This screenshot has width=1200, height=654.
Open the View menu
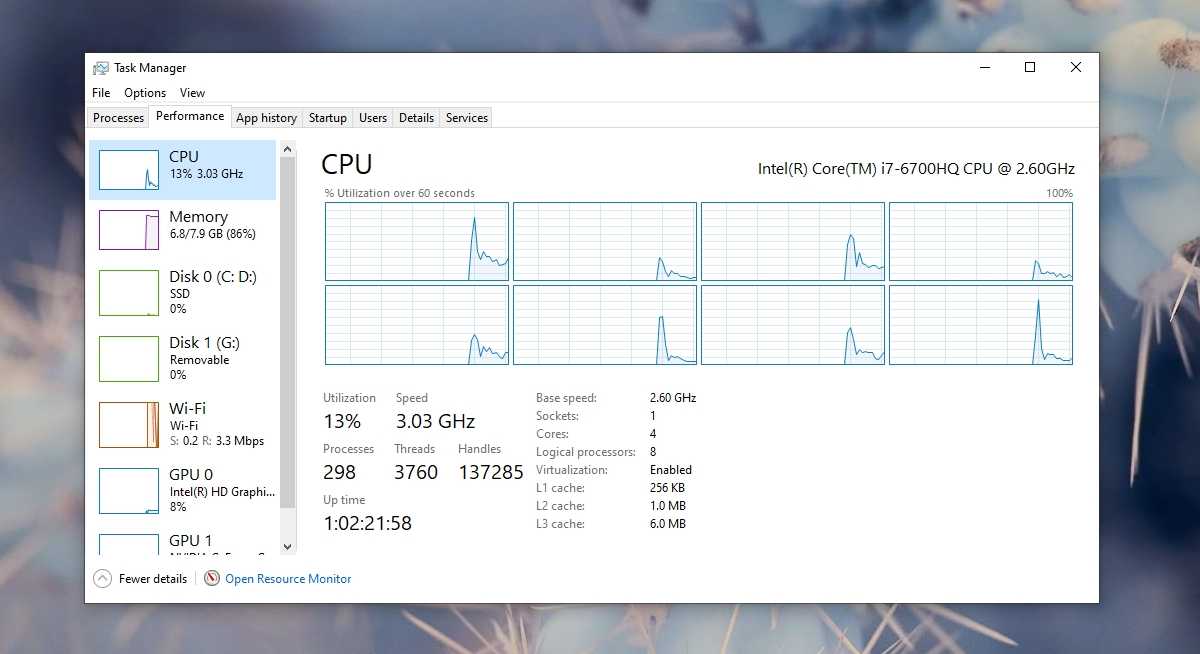click(192, 93)
